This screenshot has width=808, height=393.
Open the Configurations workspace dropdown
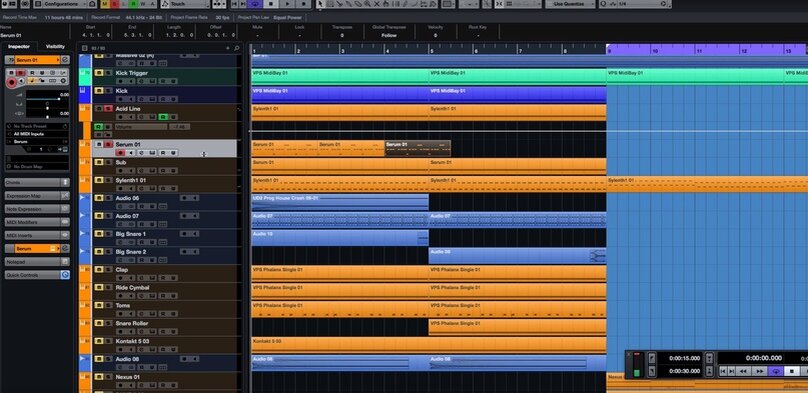tap(63, 4)
